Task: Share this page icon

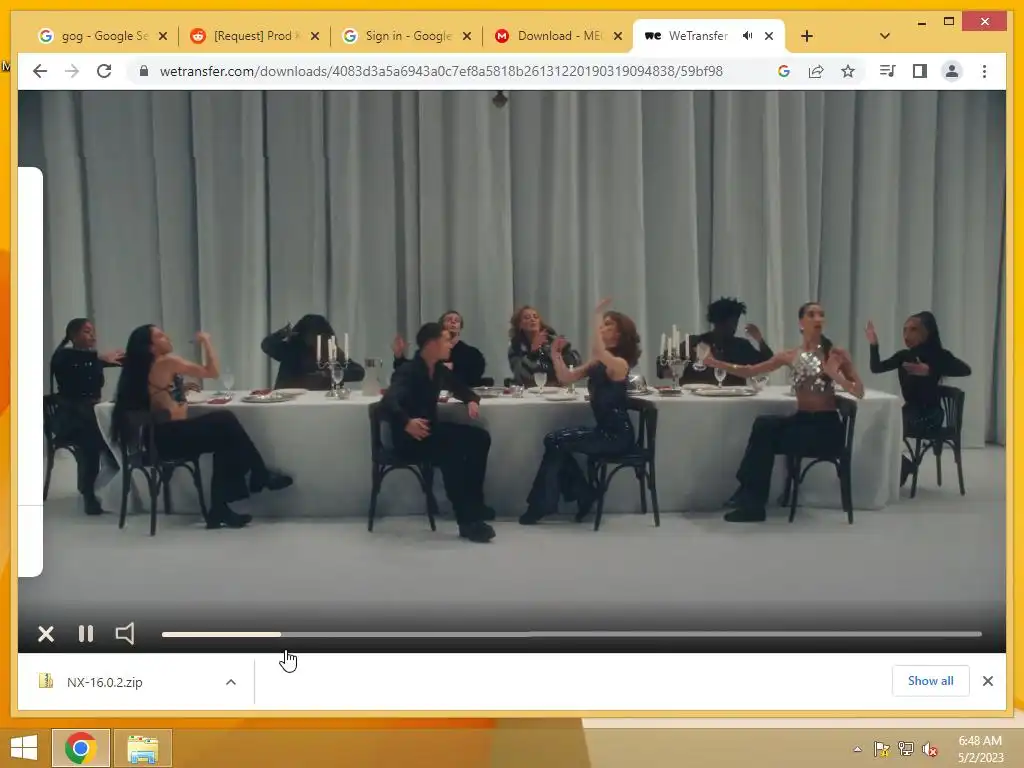Action: 816,71
